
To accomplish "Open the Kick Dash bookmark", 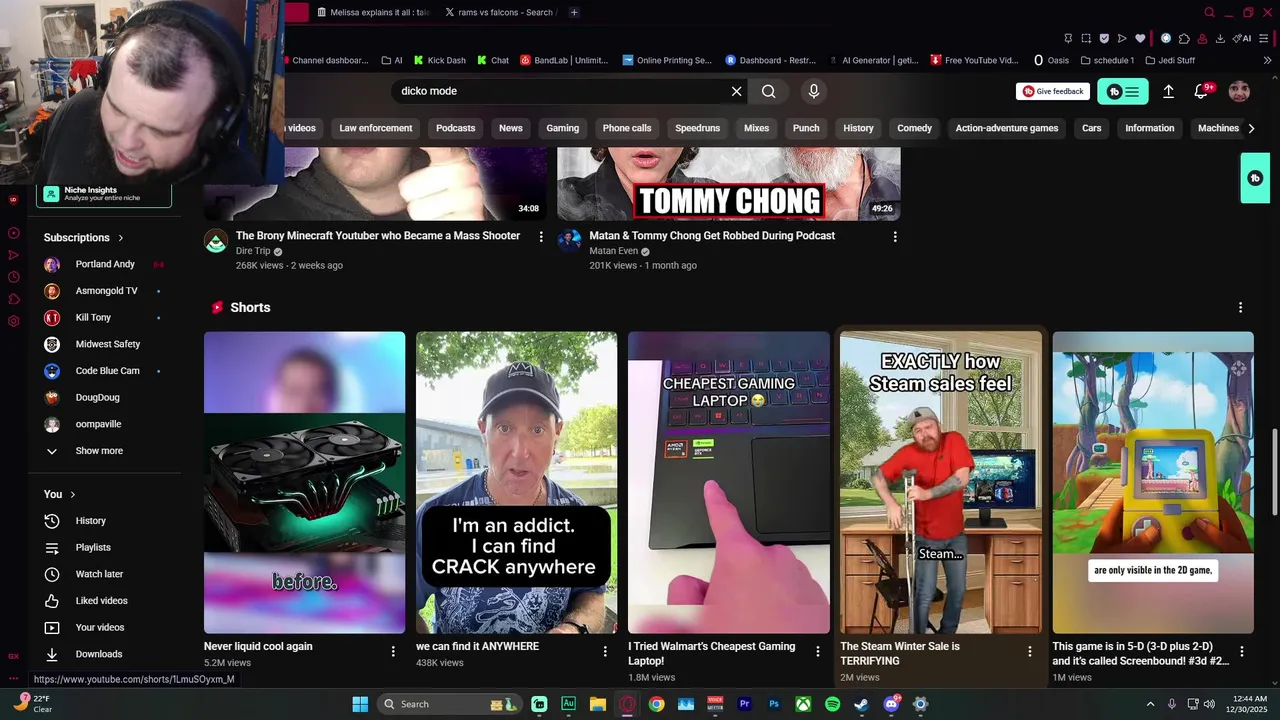I will 439,60.
